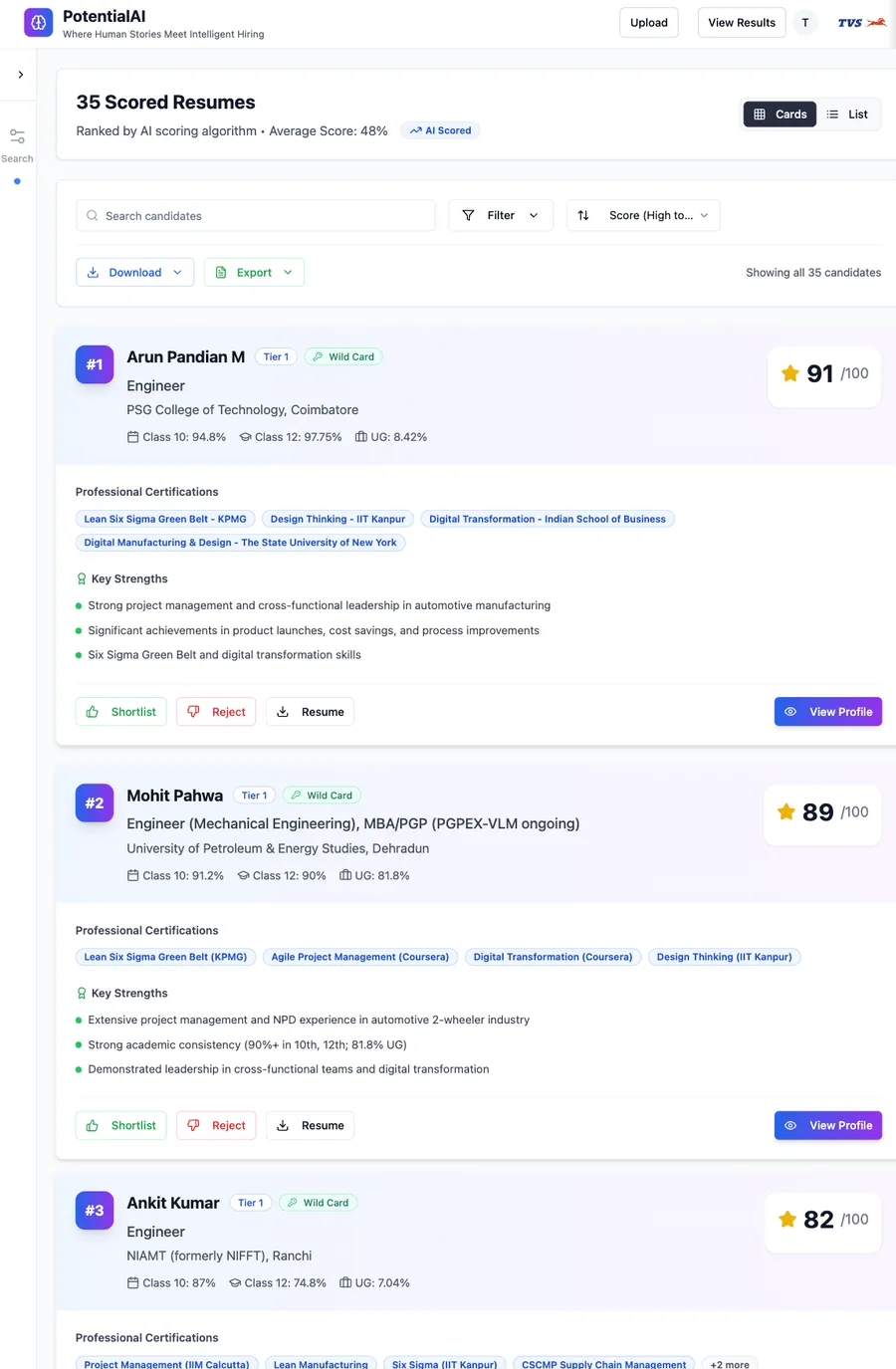The image size is (896, 1369).
Task: Click Showing all 35 candidates text
Action: [813, 273]
